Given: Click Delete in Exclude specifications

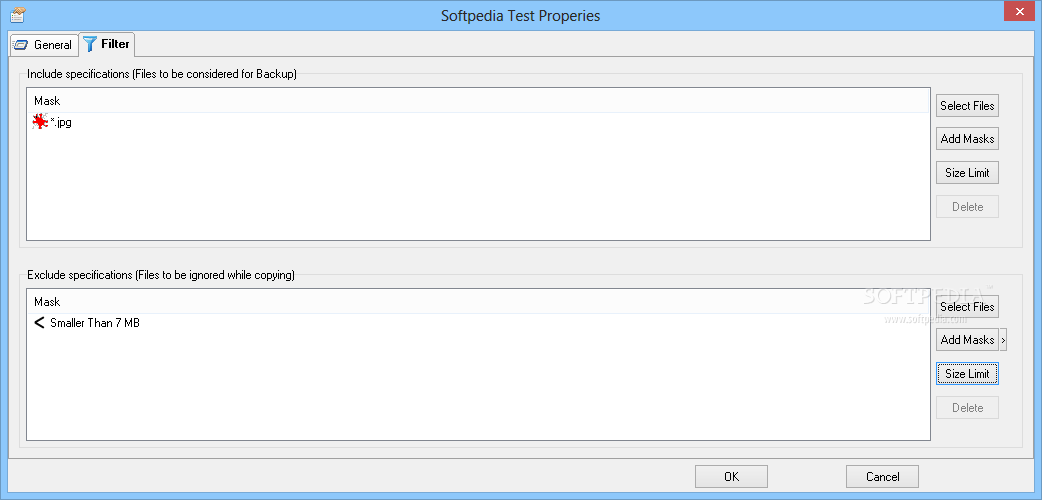Looking at the screenshot, I should tap(967, 408).
